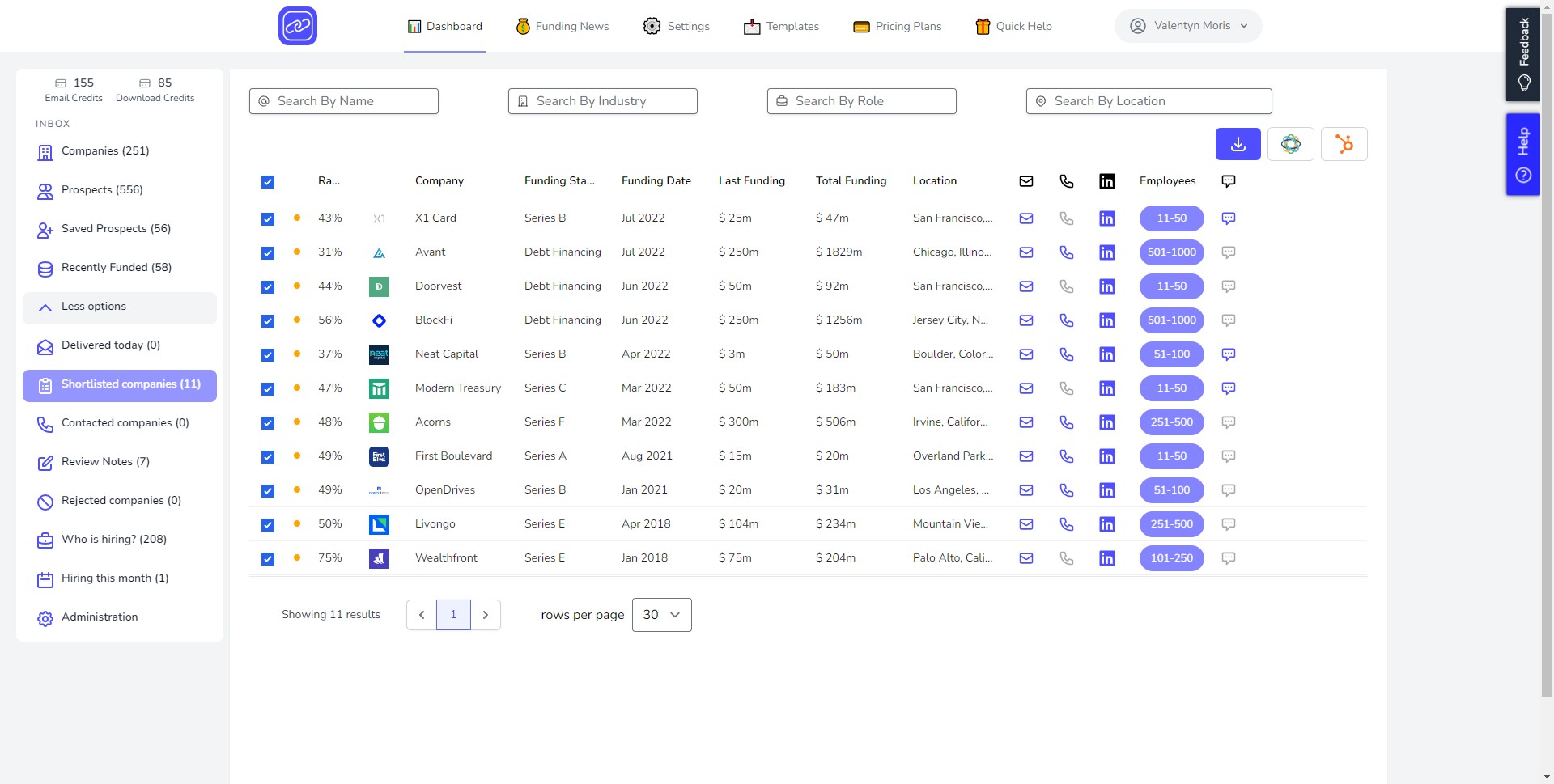Click the LinkedIn column header icon

1107,181
